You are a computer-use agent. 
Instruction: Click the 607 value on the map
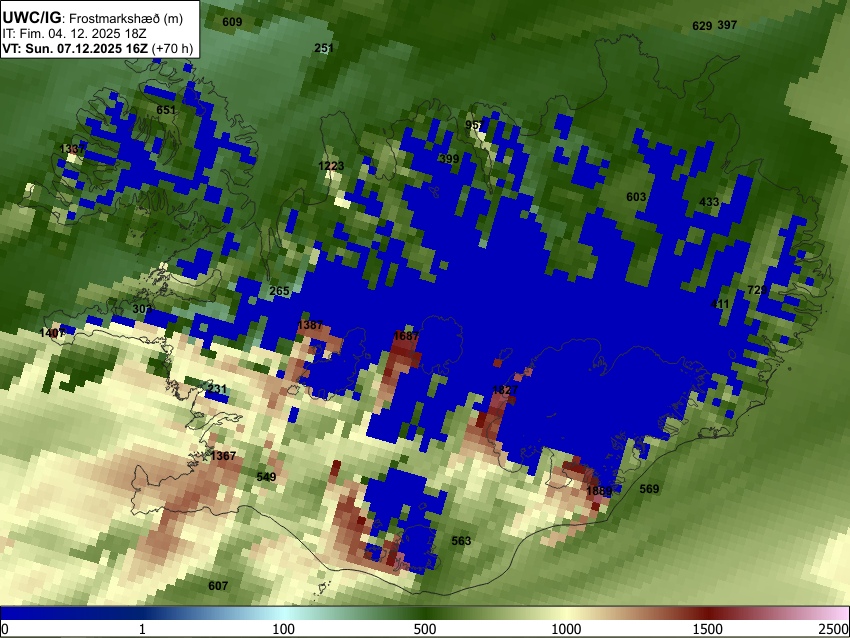[x=218, y=586]
